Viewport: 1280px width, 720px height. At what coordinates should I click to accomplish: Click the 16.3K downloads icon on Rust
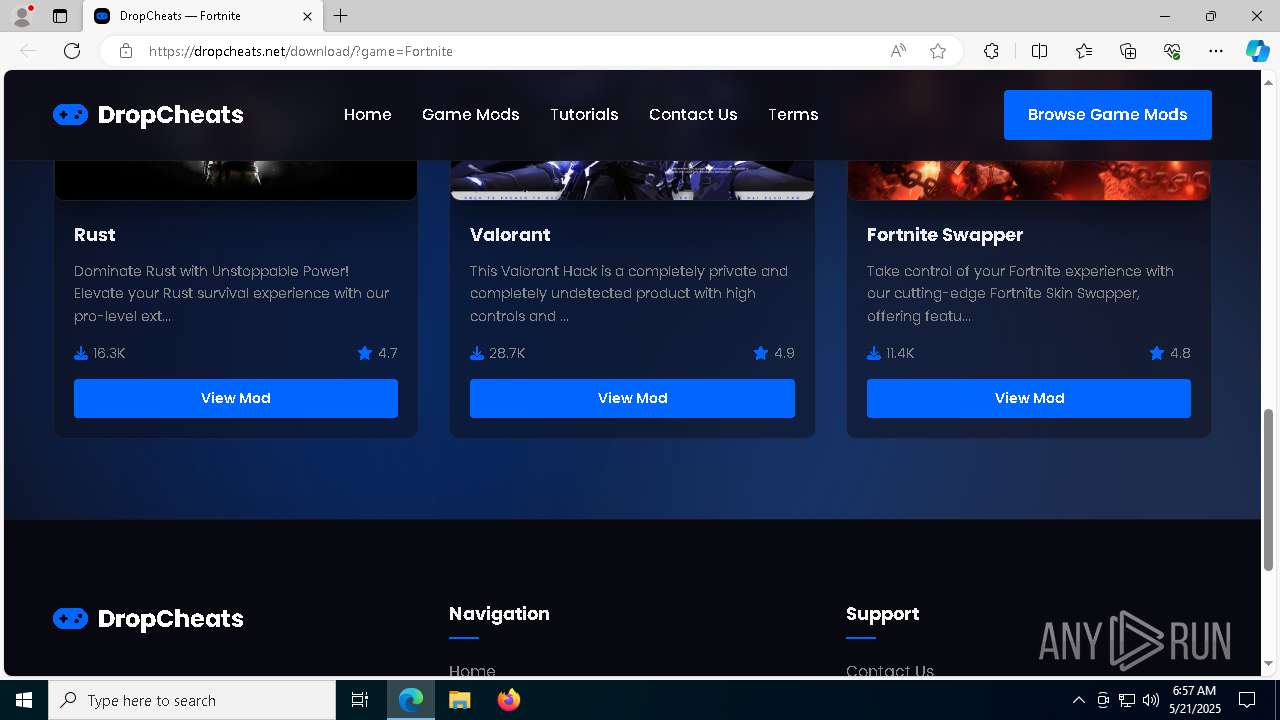(81, 353)
